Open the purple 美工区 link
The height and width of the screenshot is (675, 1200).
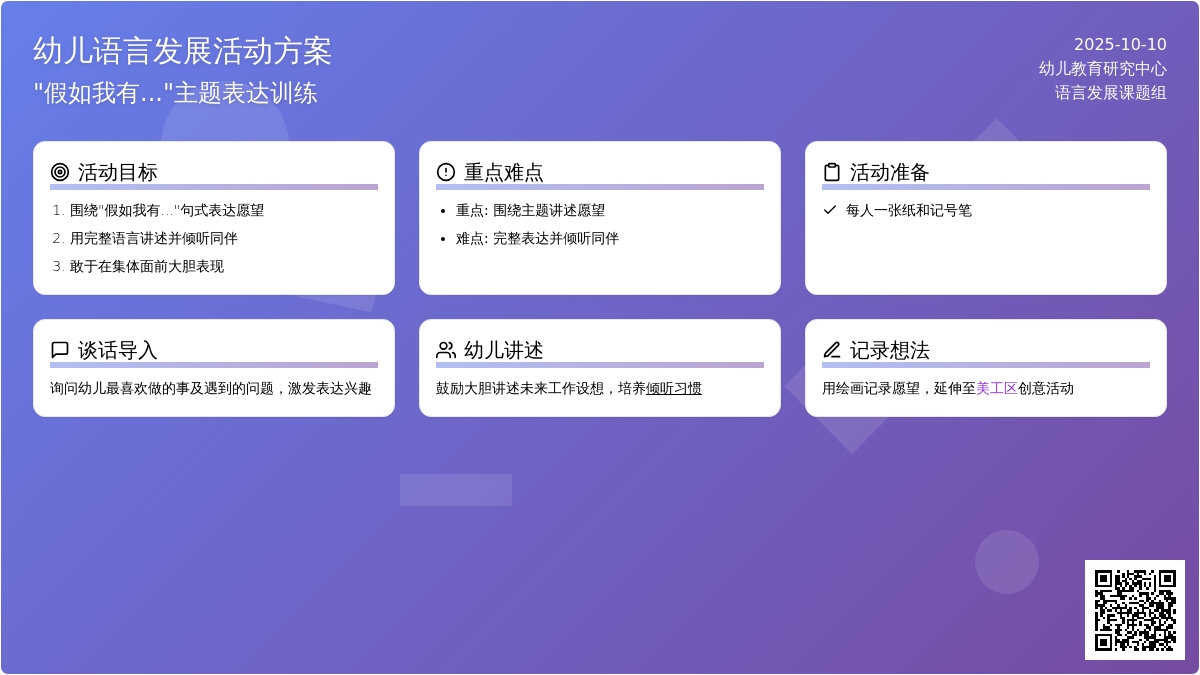click(996, 388)
